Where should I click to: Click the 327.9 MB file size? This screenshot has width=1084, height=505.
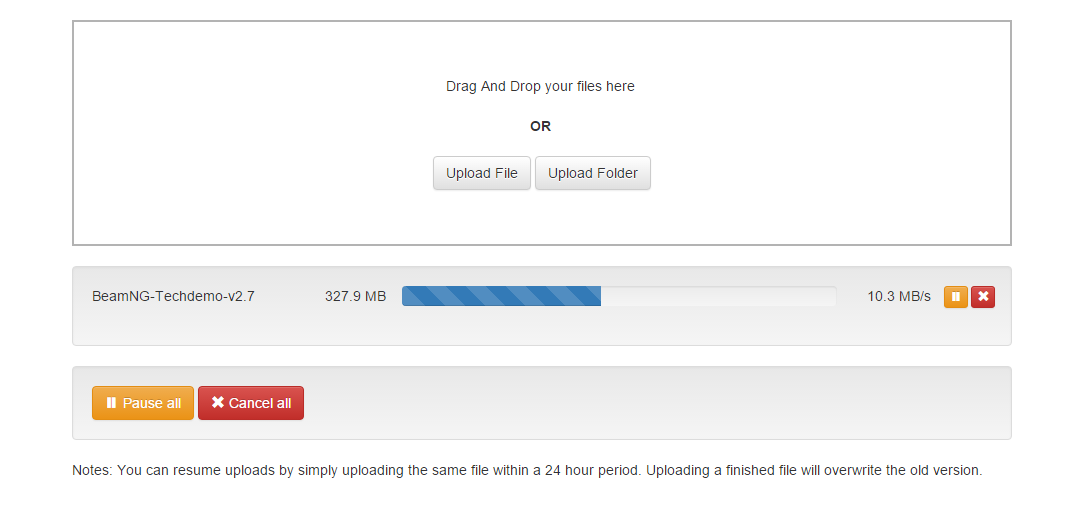(355, 297)
